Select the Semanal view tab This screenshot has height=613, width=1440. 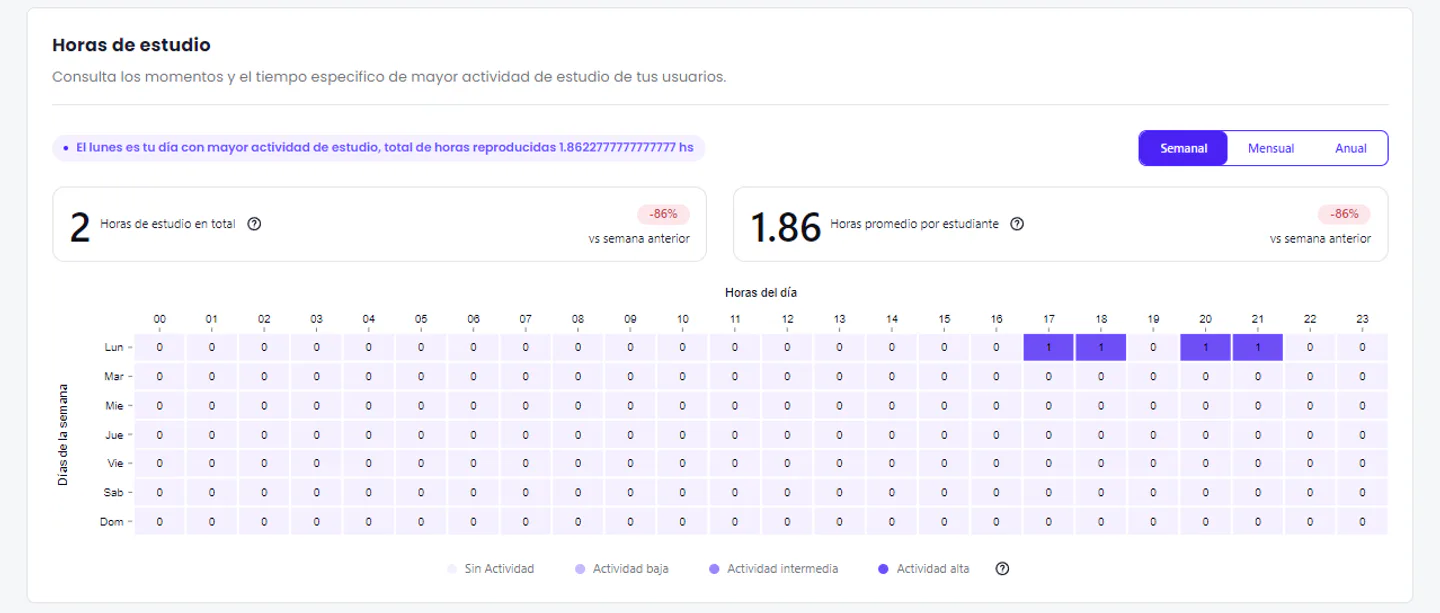point(1183,148)
